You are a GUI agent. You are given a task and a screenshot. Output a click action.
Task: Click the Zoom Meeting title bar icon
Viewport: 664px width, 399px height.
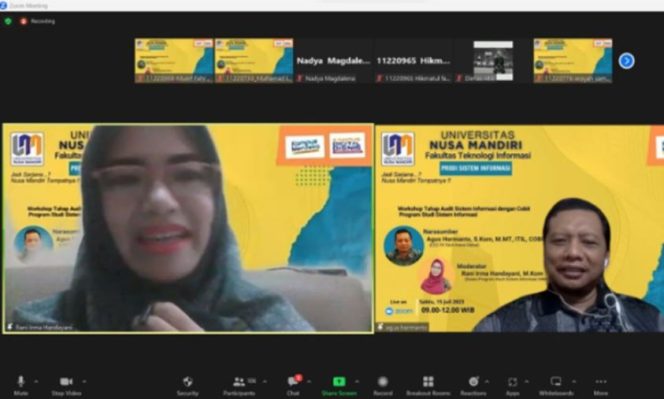pyautogui.click(x=4, y=6)
